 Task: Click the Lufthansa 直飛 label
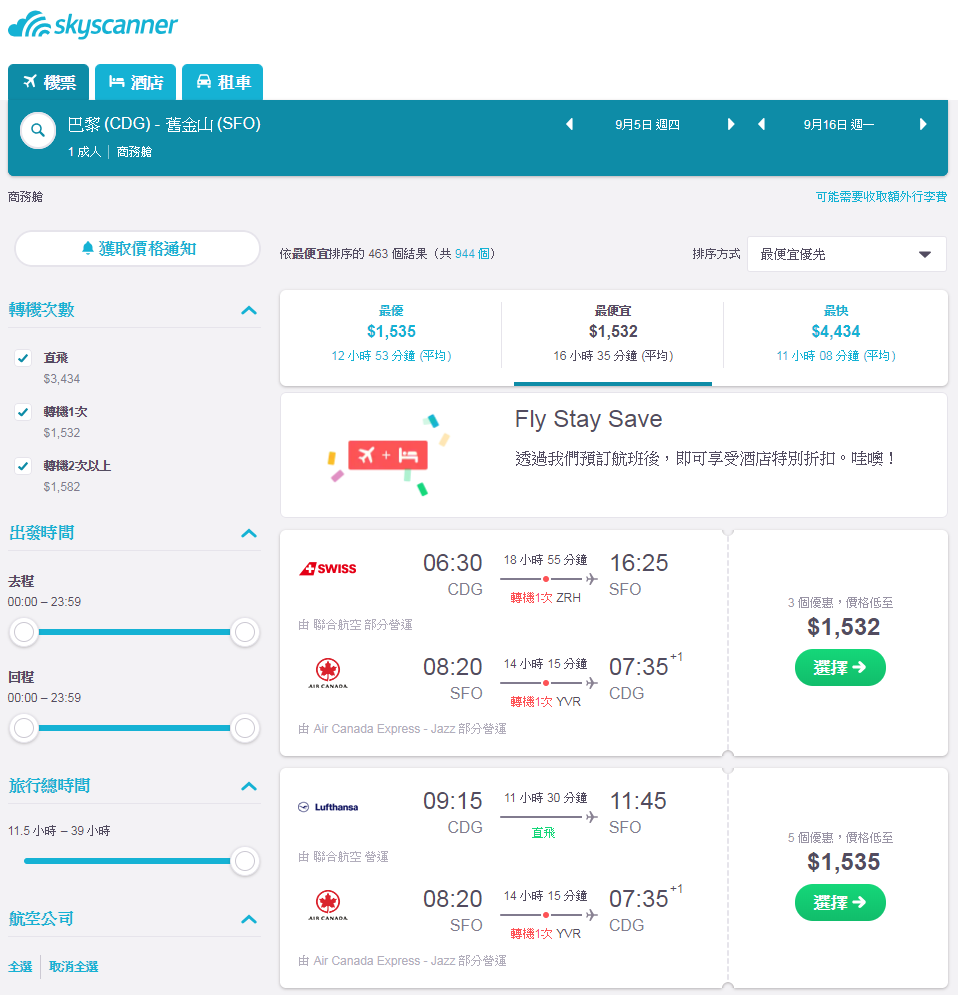543,833
